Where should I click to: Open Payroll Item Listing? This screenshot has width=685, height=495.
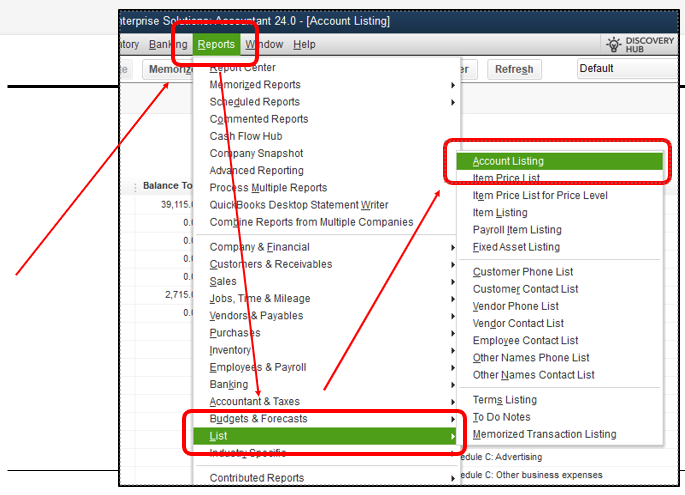560,230
